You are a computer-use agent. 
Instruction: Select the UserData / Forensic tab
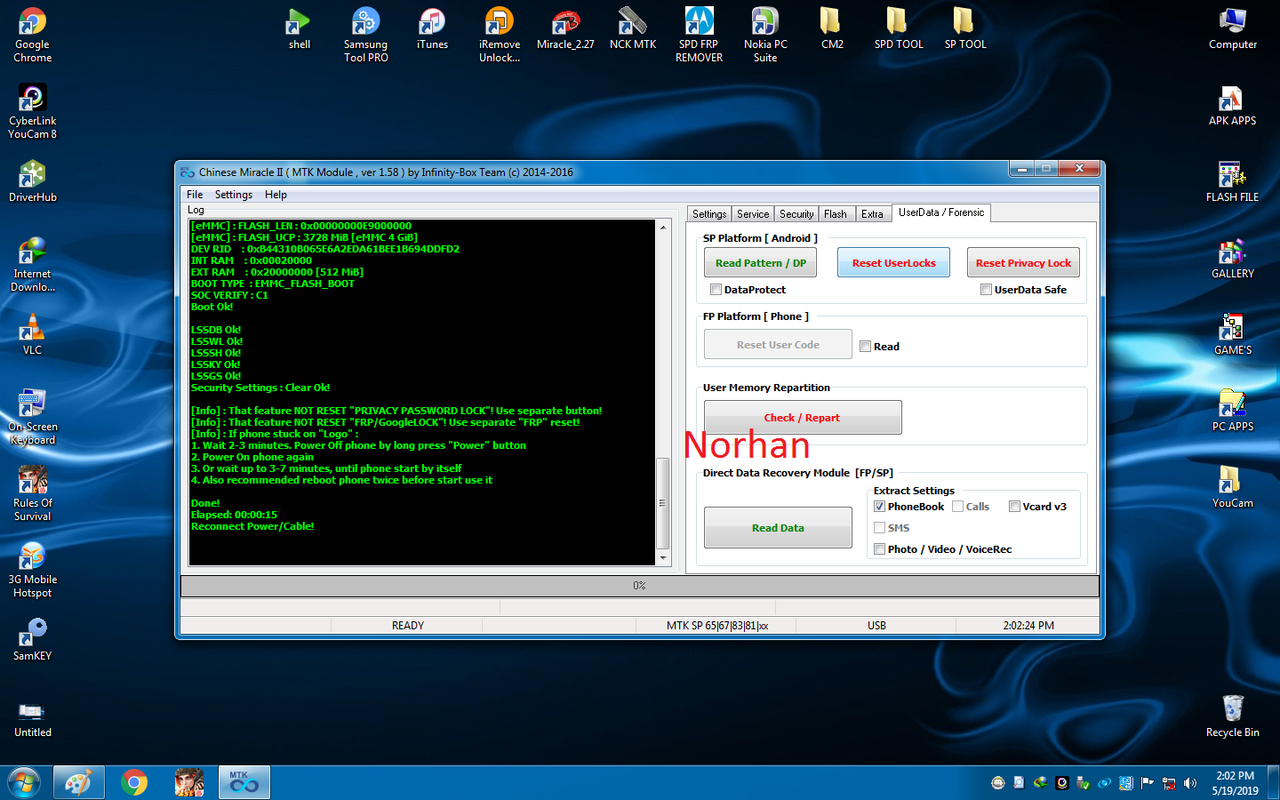[941, 212]
